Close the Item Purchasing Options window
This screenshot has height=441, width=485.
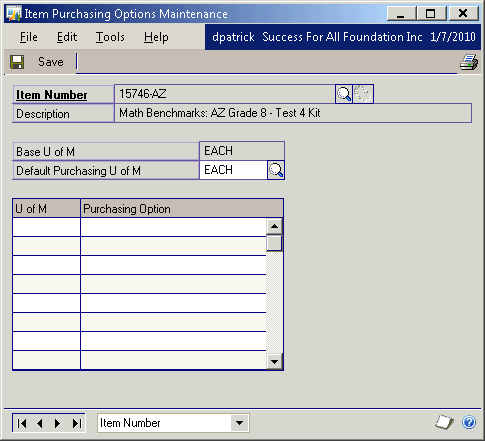(x=463, y=14)
